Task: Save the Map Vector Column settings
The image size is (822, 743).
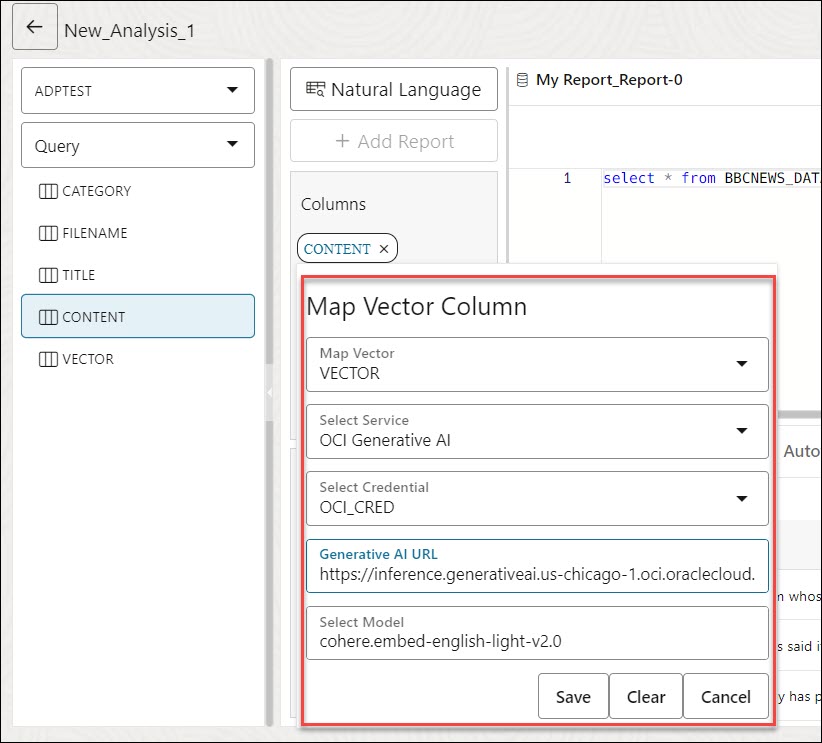Action: pos(572,696)
